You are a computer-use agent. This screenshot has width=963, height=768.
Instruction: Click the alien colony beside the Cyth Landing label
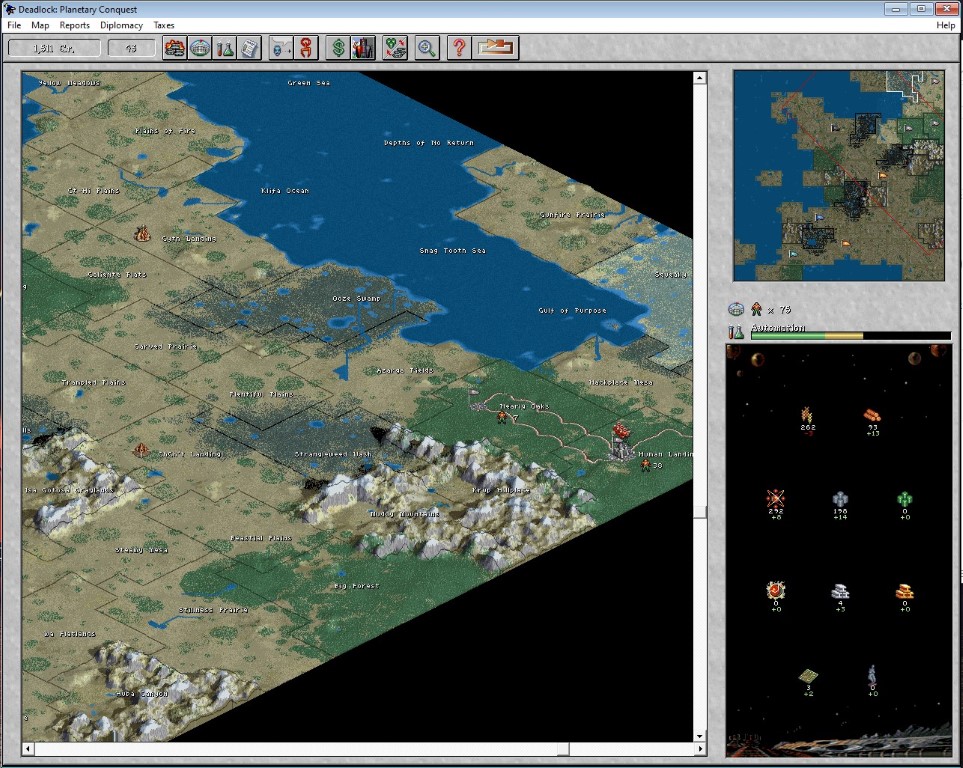(142, 233)
